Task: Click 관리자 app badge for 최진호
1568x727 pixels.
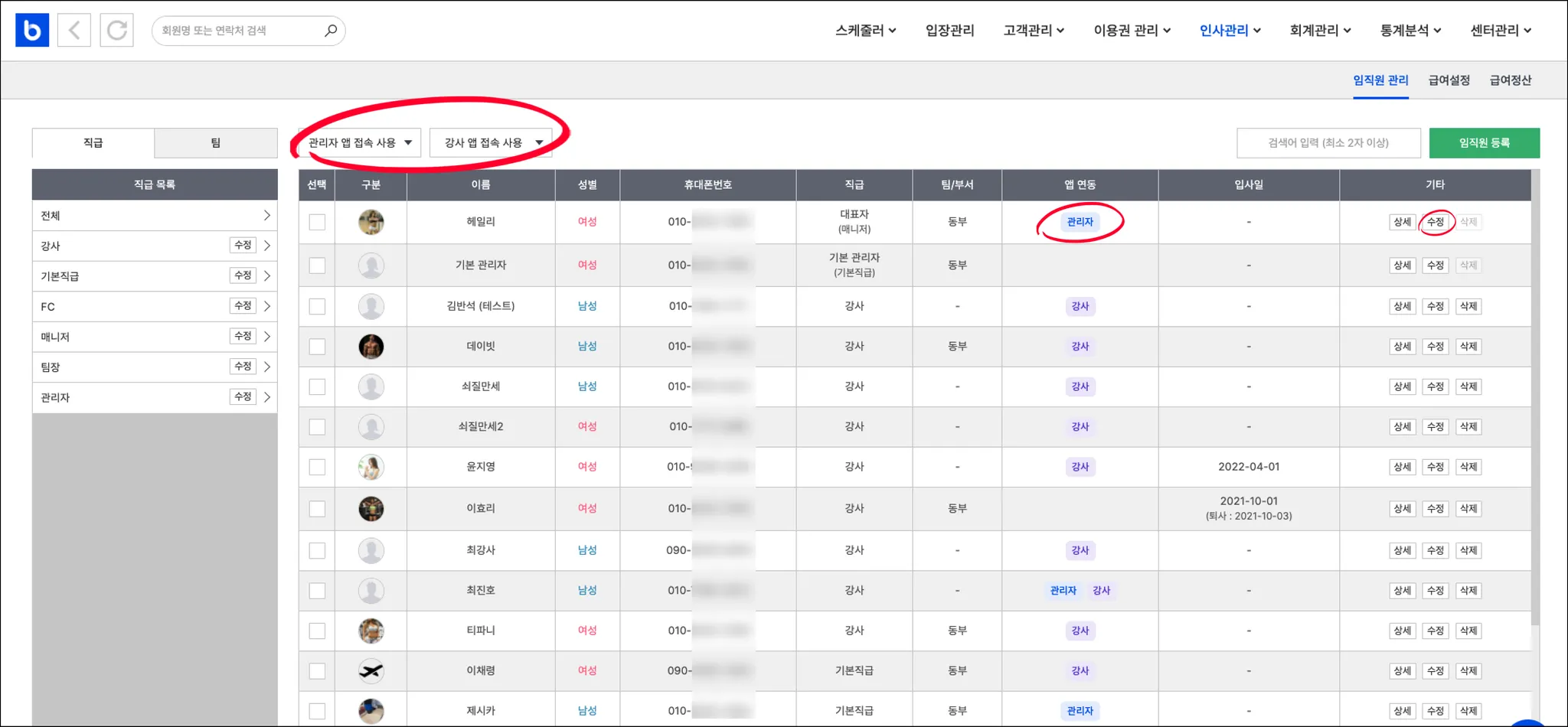Action: pyautogui.click(x=1063, y=591)
